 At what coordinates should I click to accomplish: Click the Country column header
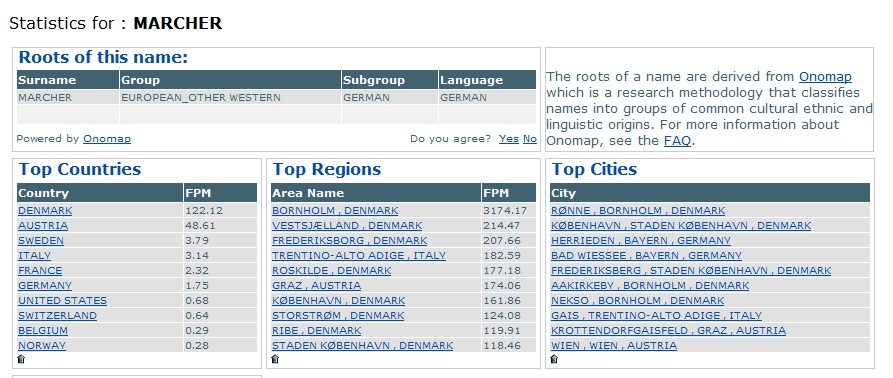pyautogui.click(x=100, y=193)
